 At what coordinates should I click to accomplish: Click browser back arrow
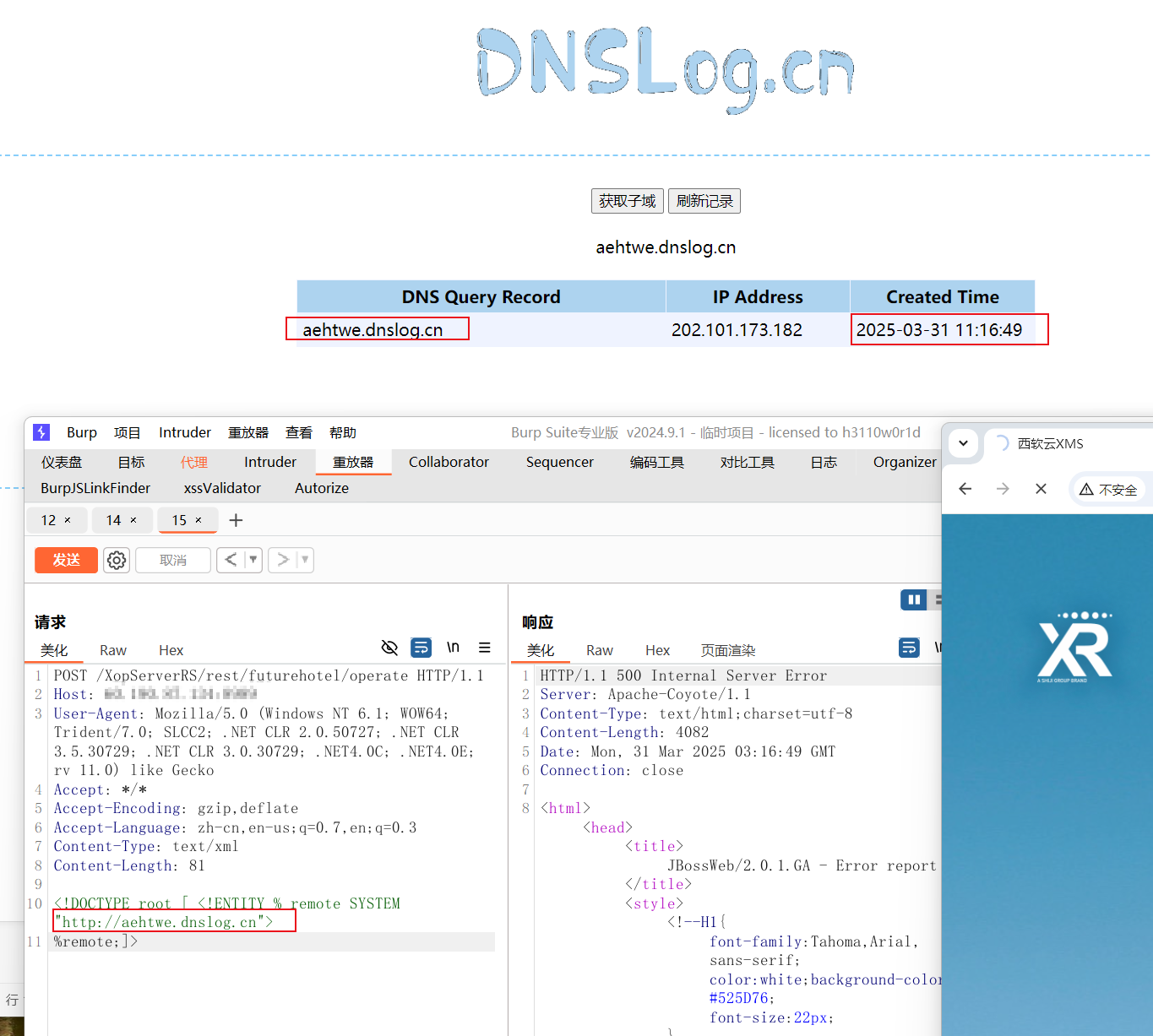coord(965,489)
